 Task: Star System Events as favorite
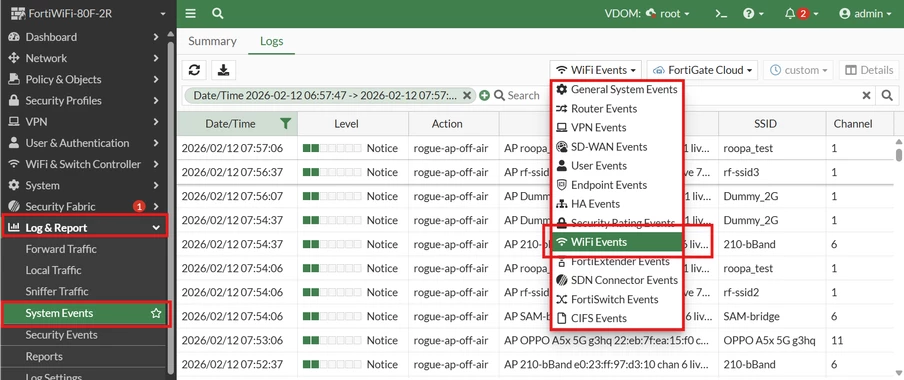[x=156, y=313]
